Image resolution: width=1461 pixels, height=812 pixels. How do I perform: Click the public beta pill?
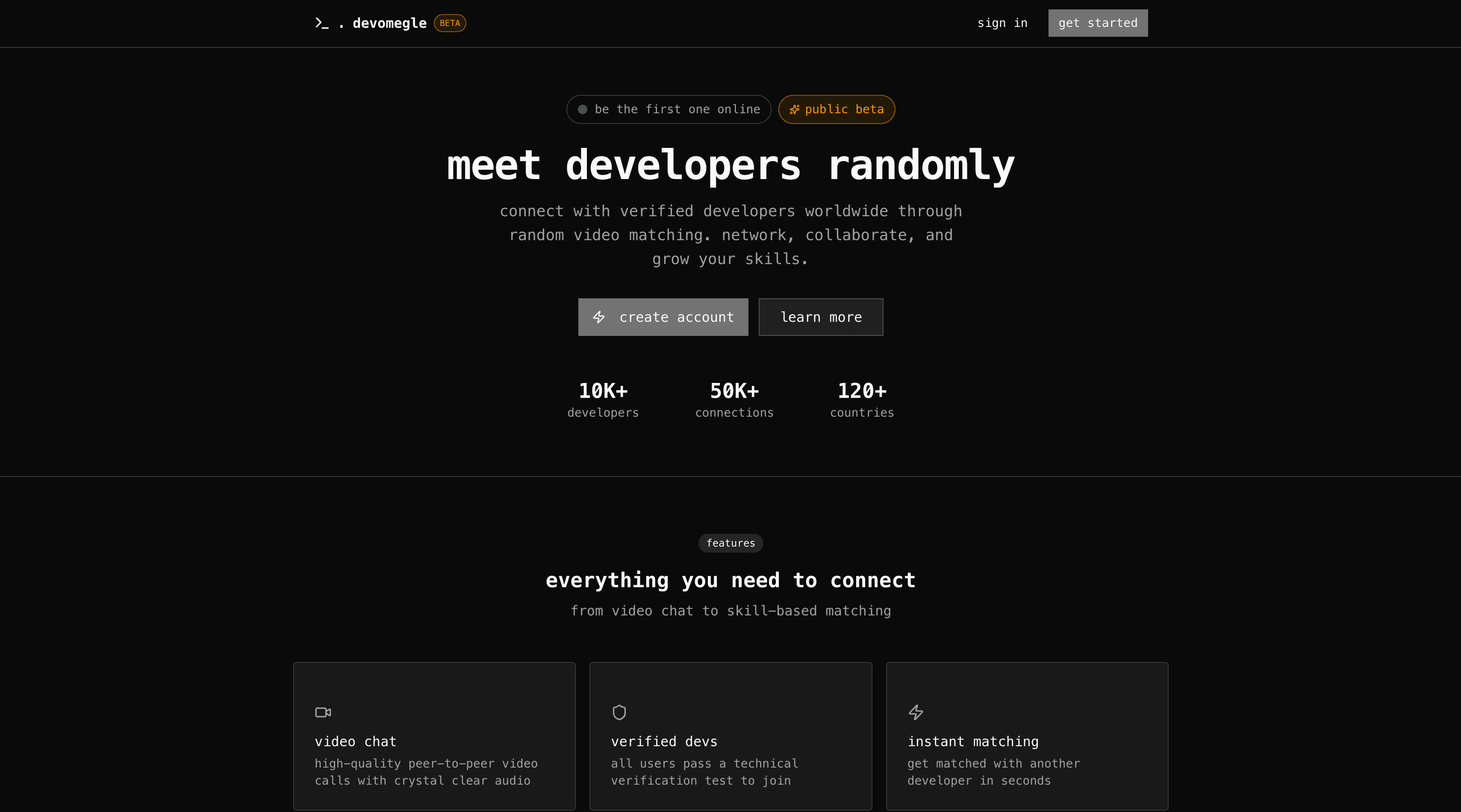pos(837,109)
